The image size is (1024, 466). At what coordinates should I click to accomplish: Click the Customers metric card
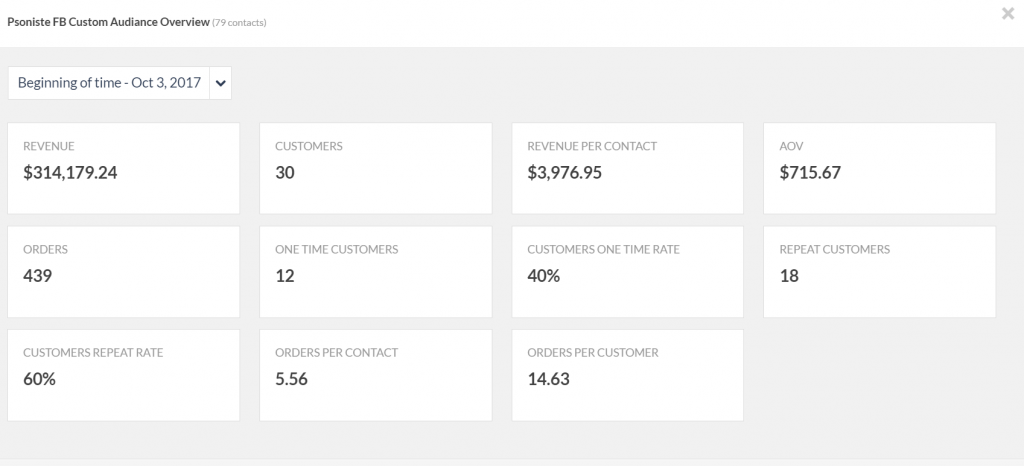tap(375, 168)
